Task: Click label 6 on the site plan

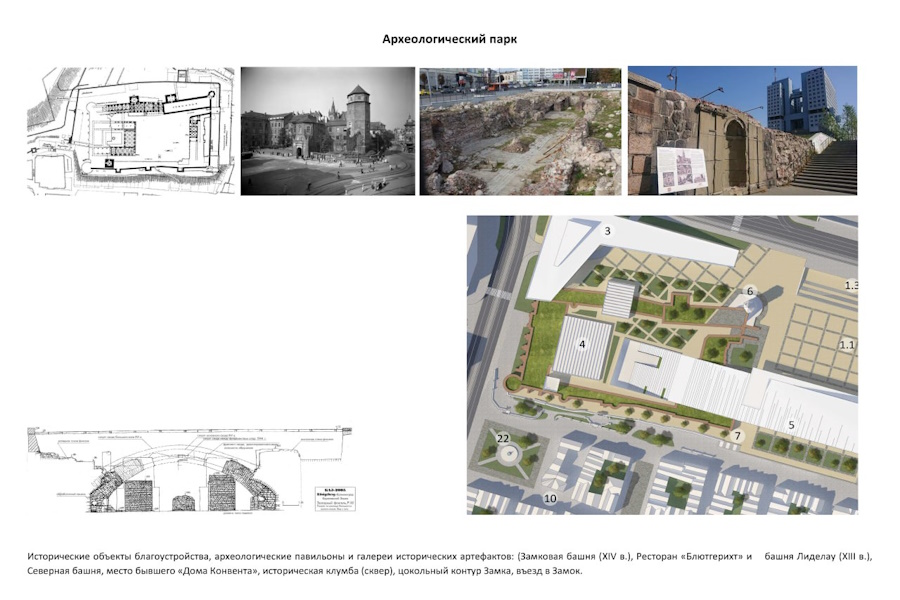Action: pyautogui.click(x=749, y=291)
